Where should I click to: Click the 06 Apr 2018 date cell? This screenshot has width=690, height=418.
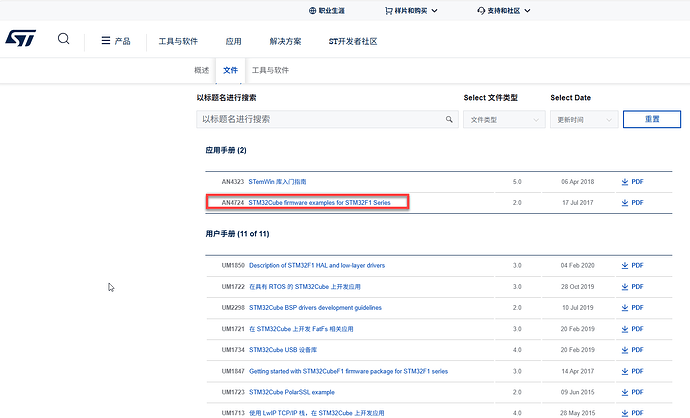[577, 182]
